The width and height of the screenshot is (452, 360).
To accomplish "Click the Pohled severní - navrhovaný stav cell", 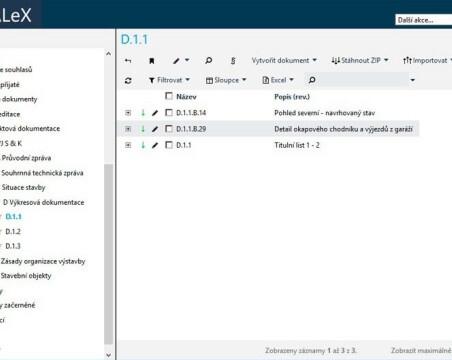I will tap(325, 113).
